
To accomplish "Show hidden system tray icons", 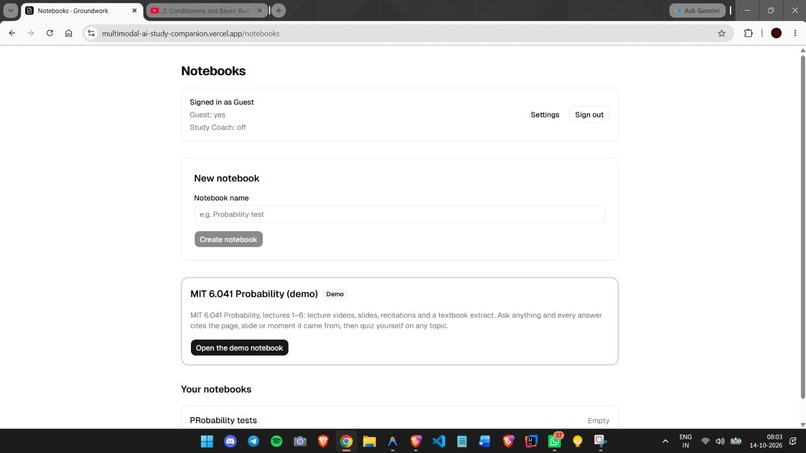I will point(665,441).
